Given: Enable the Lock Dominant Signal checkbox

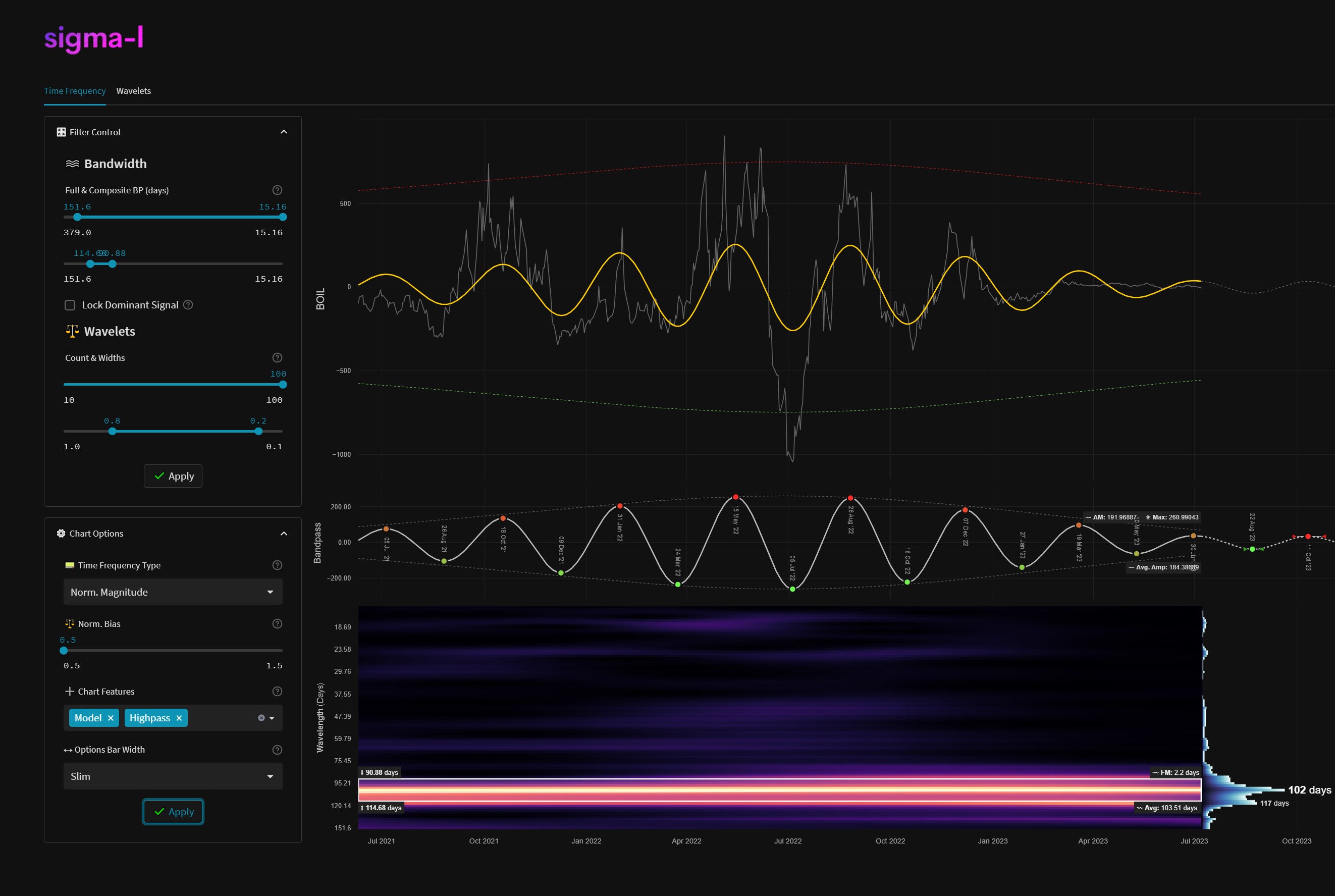Looking at the screenshot, I should pyautogui.click(x=70, y=305).
